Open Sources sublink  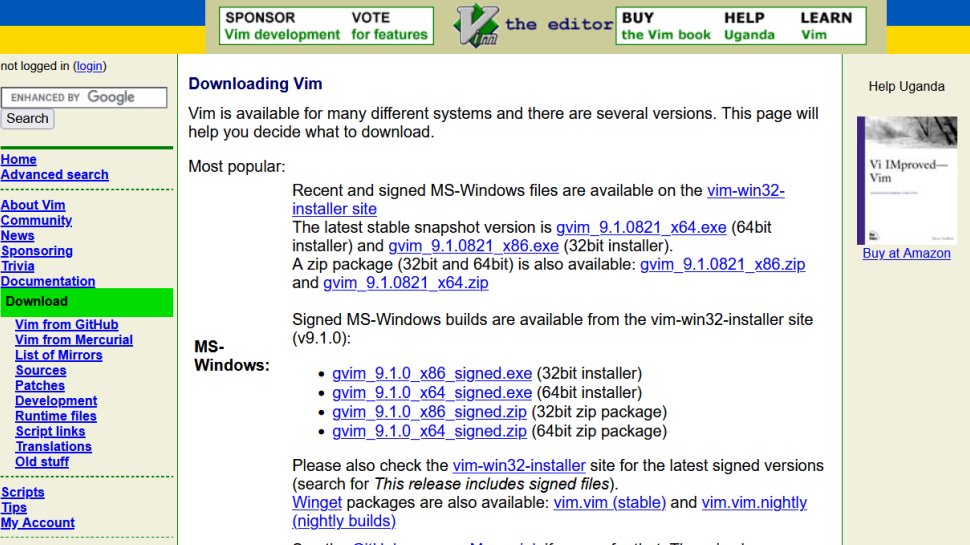(x=41, y=370)
